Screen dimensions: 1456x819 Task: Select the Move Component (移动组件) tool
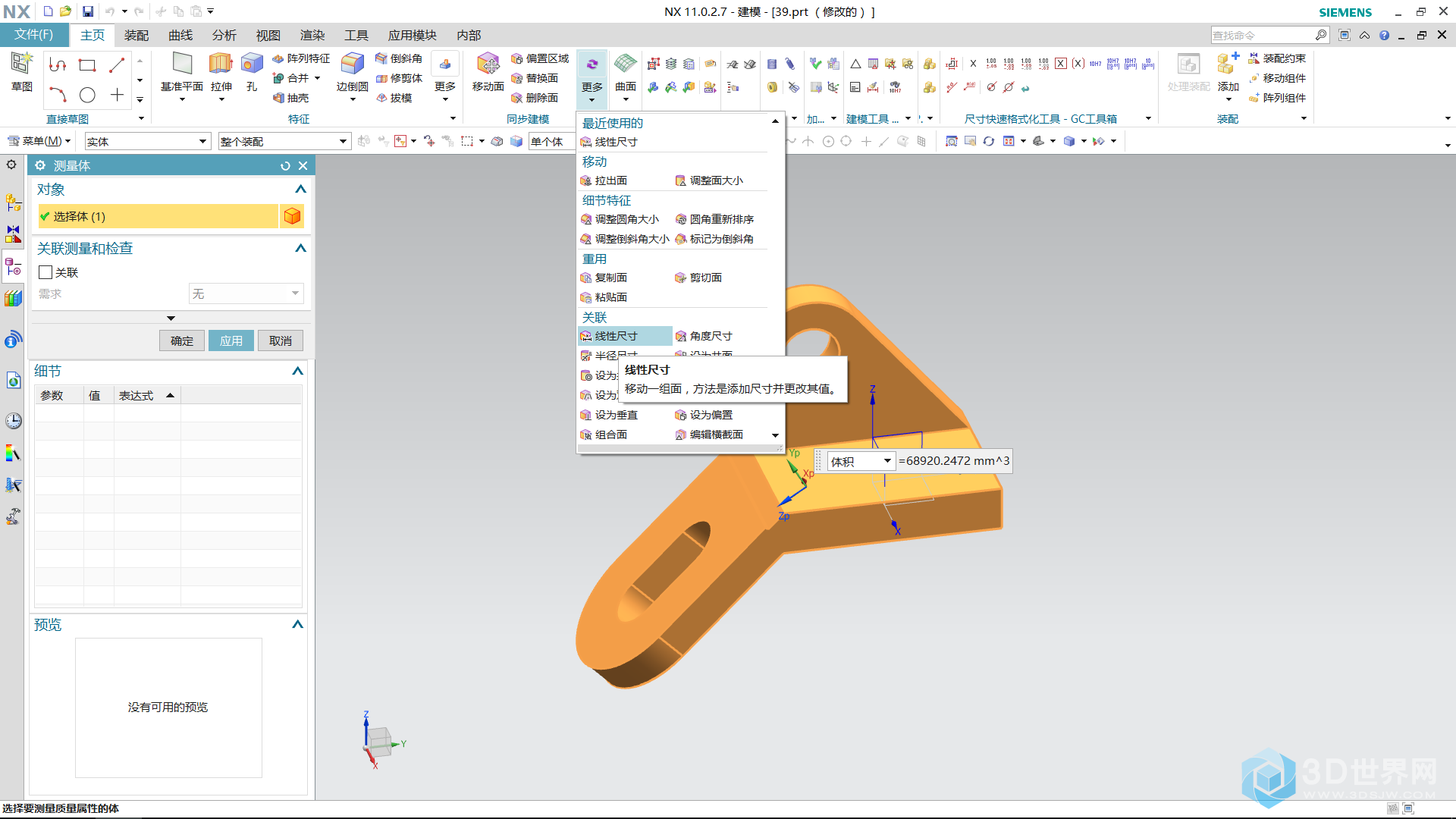coord(1277,78)
